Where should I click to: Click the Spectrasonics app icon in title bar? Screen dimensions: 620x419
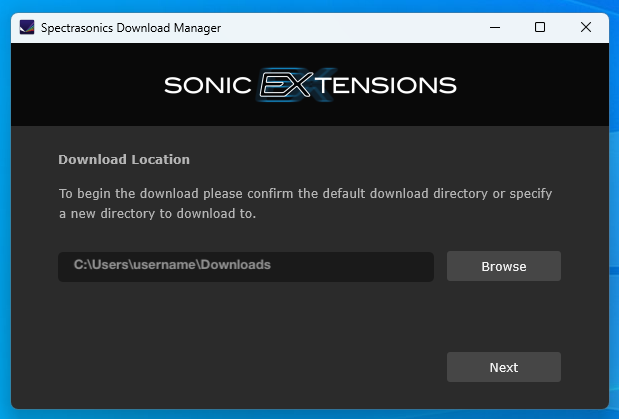point(27,27)
